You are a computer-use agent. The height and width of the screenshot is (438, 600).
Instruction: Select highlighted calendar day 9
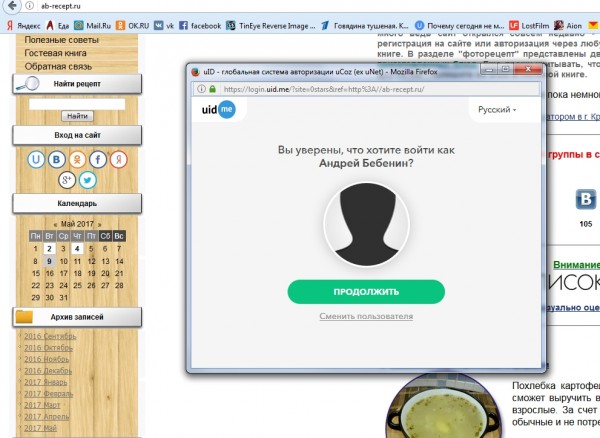[x=49, y=261]
